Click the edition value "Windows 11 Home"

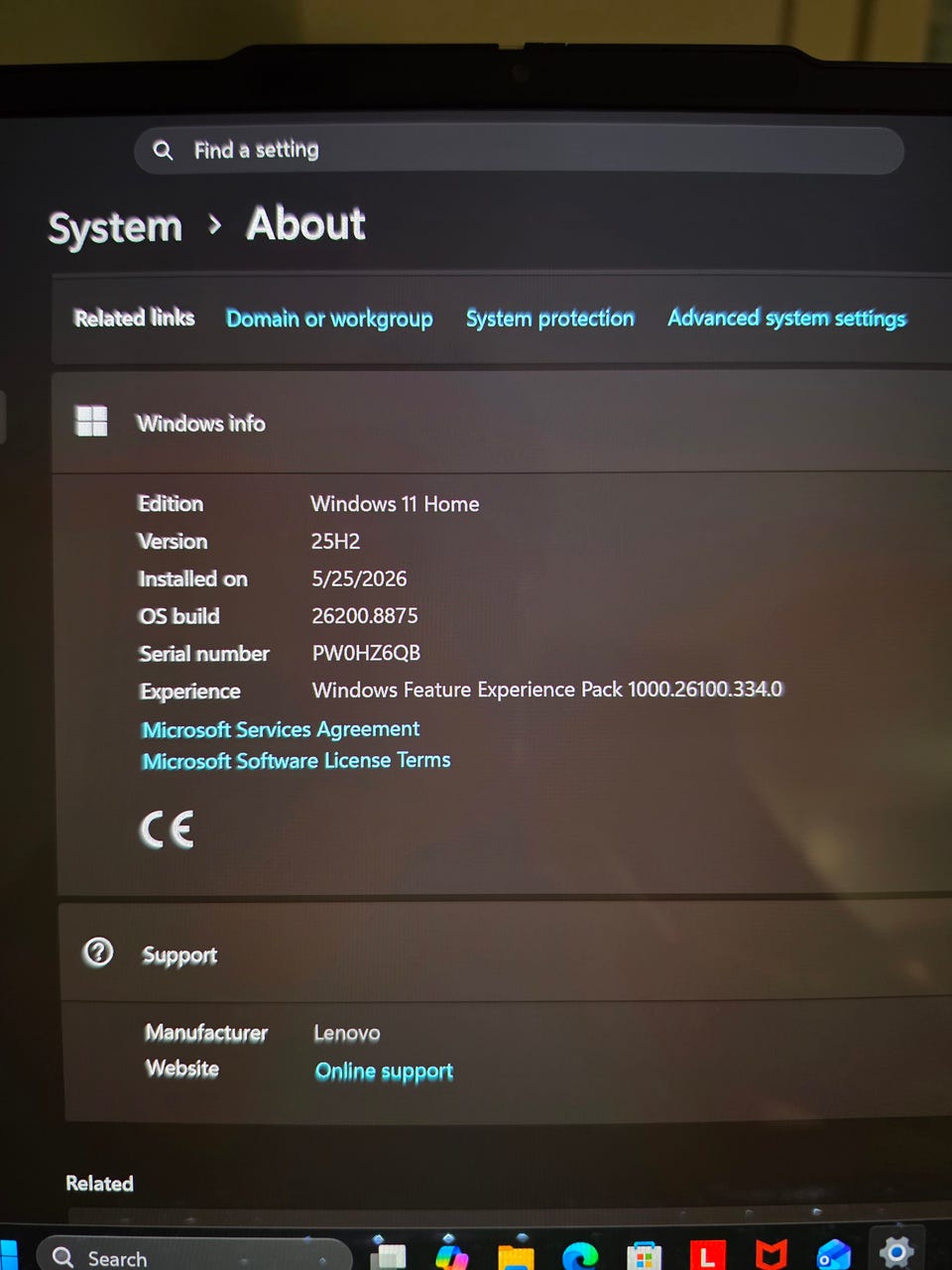point(395,504)
